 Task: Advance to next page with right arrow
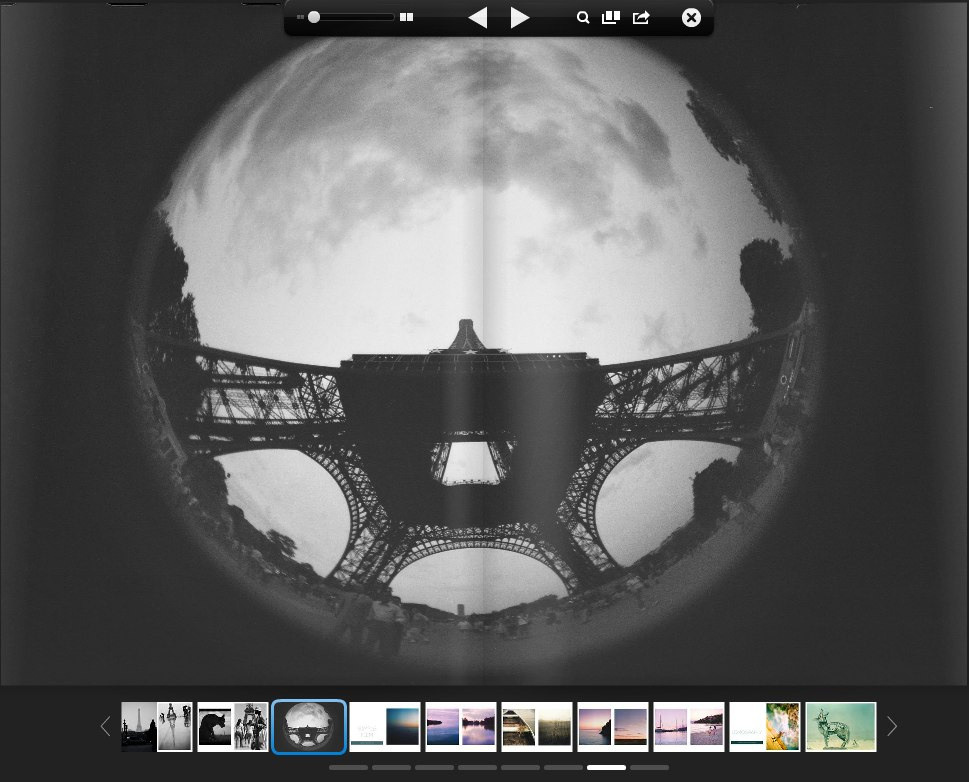pyautogui.click(x=519, y=18)
